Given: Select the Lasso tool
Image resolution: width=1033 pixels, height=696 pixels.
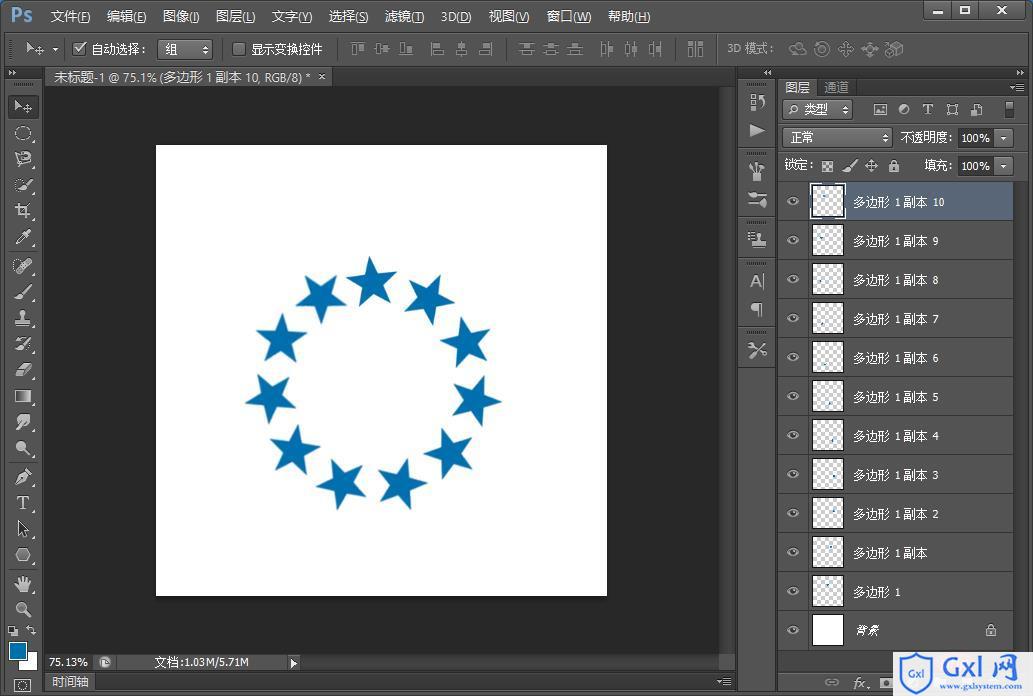Looking at the screenshot, I should pos(23,159).
